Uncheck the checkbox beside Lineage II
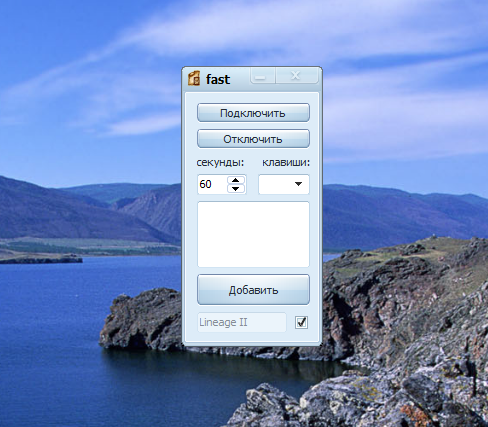Viewport: 488px width, 427px height. pos(301,322)
